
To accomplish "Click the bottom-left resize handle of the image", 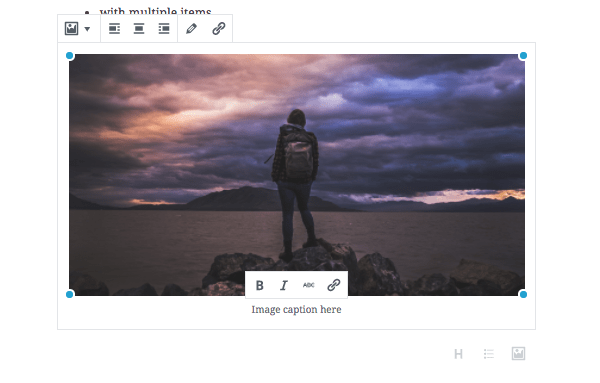I will click(70, 294).
